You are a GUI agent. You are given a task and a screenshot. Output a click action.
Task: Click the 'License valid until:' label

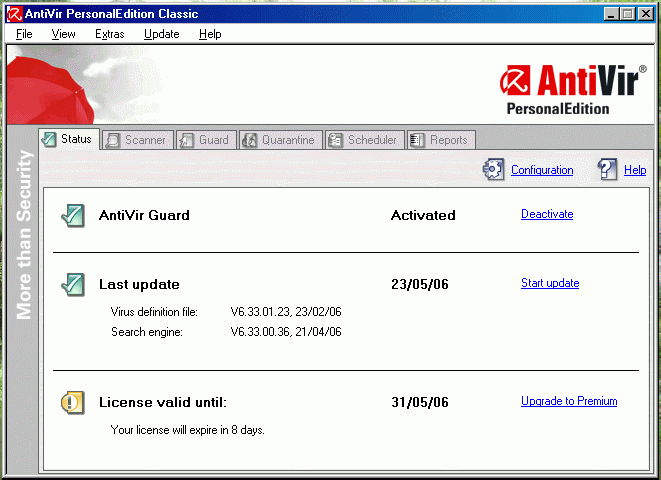click(163, 402)
